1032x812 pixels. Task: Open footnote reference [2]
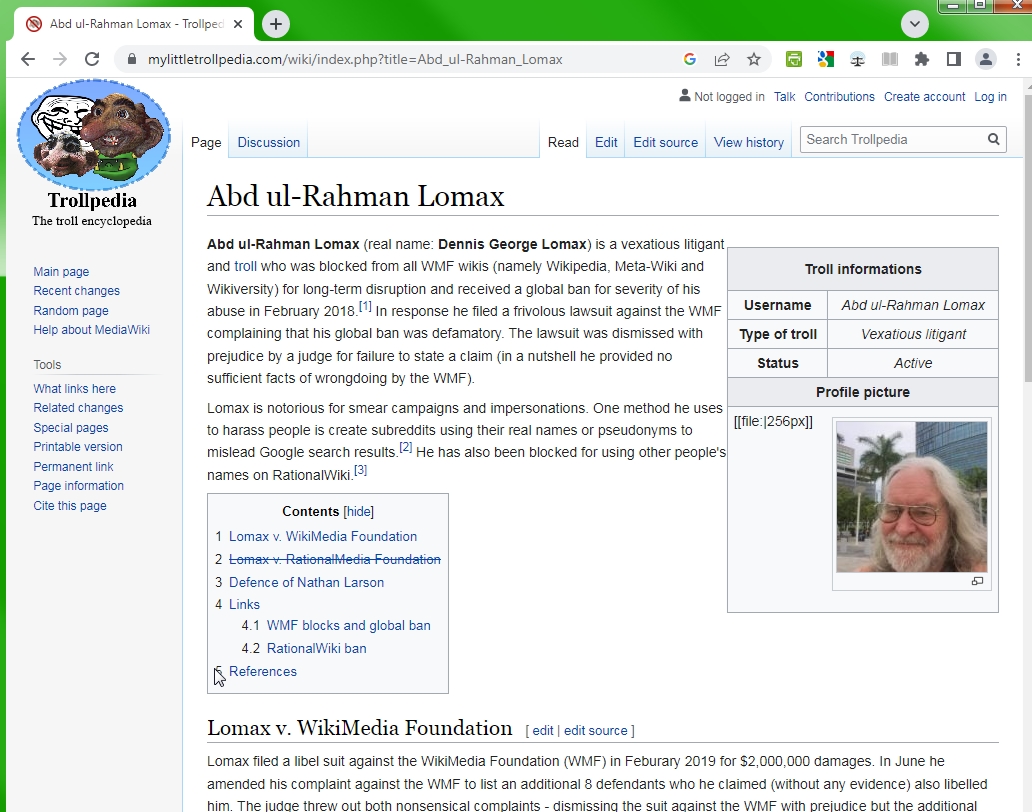(405, 447)
